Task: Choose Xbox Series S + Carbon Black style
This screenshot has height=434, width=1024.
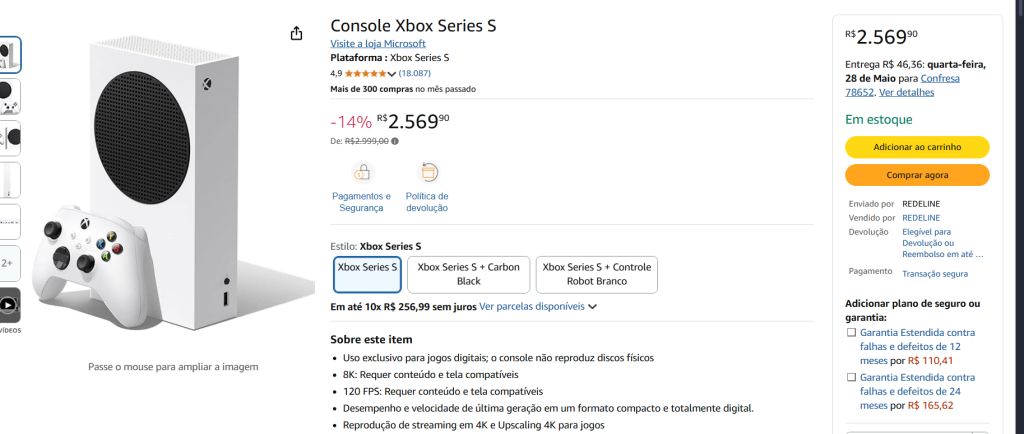Action: click(469, 274)
